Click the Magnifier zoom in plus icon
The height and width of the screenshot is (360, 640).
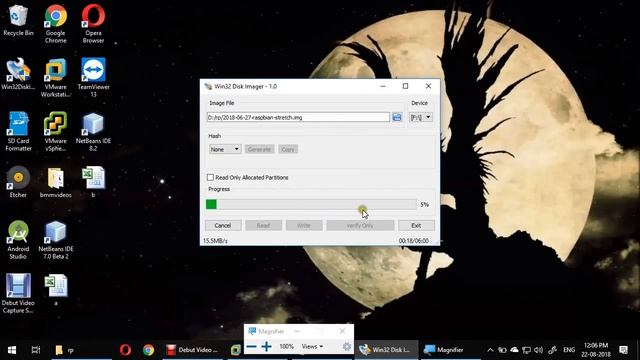[267, 347]
